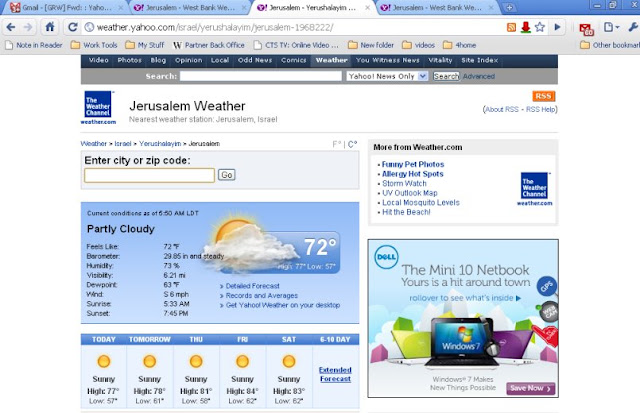Reload the page with the refresh icon
Viewport: 640px width, 413px height.
73,27
